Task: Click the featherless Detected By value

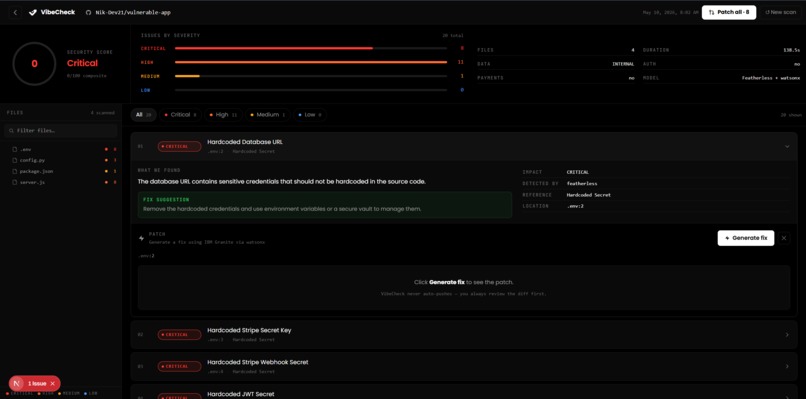Action: point(581,183)
